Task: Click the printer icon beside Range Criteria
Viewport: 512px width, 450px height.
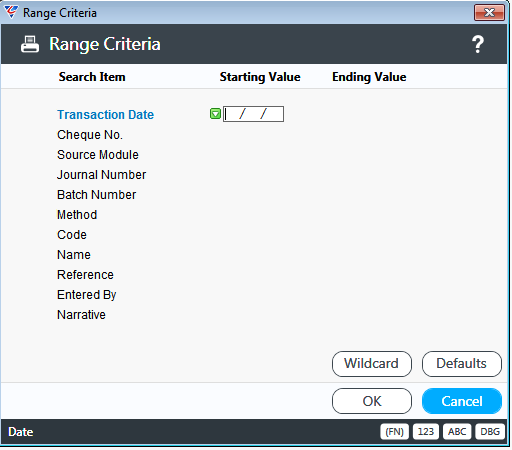Action: 30,44
